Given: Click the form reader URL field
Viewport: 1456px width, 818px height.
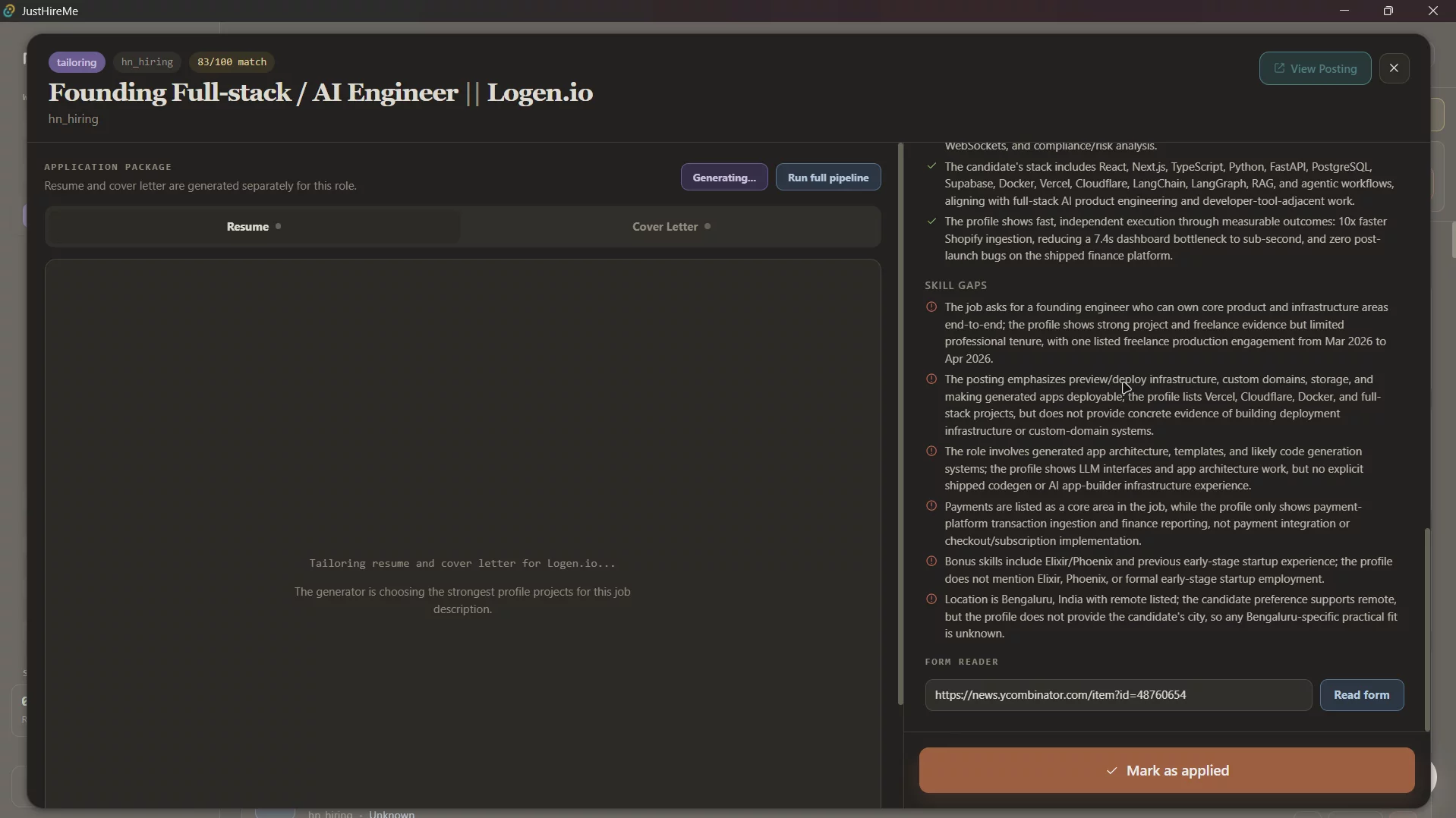Looking at the screenshot, I should pyautogui.click(x=1117, y=695).
